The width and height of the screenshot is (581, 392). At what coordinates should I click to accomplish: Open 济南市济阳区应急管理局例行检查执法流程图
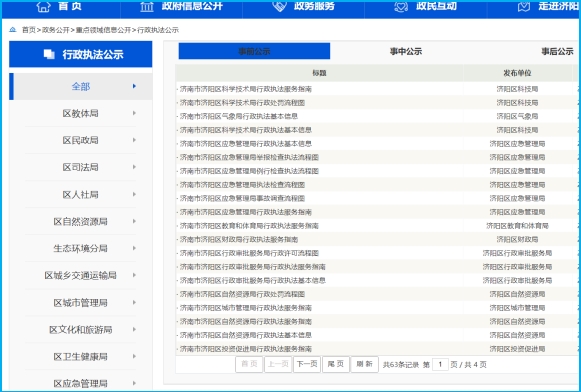[x=249, y=171]
